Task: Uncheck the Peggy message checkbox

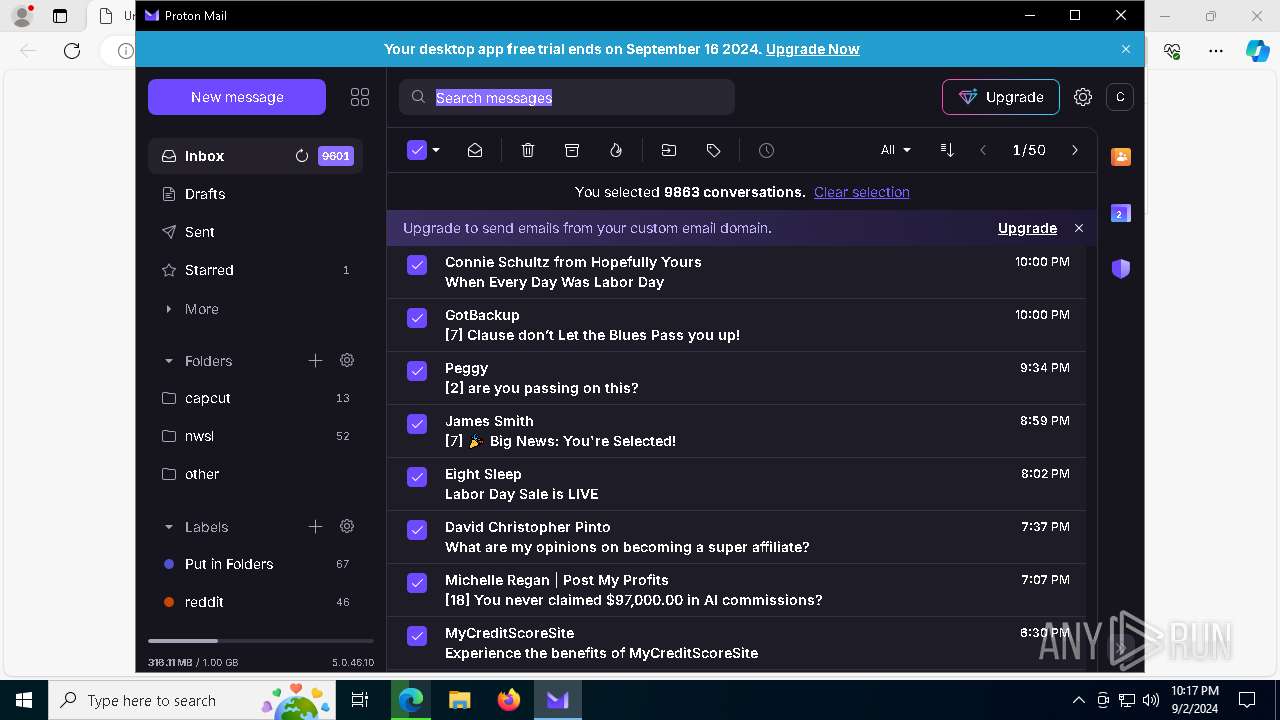Action: click(417, 371)
